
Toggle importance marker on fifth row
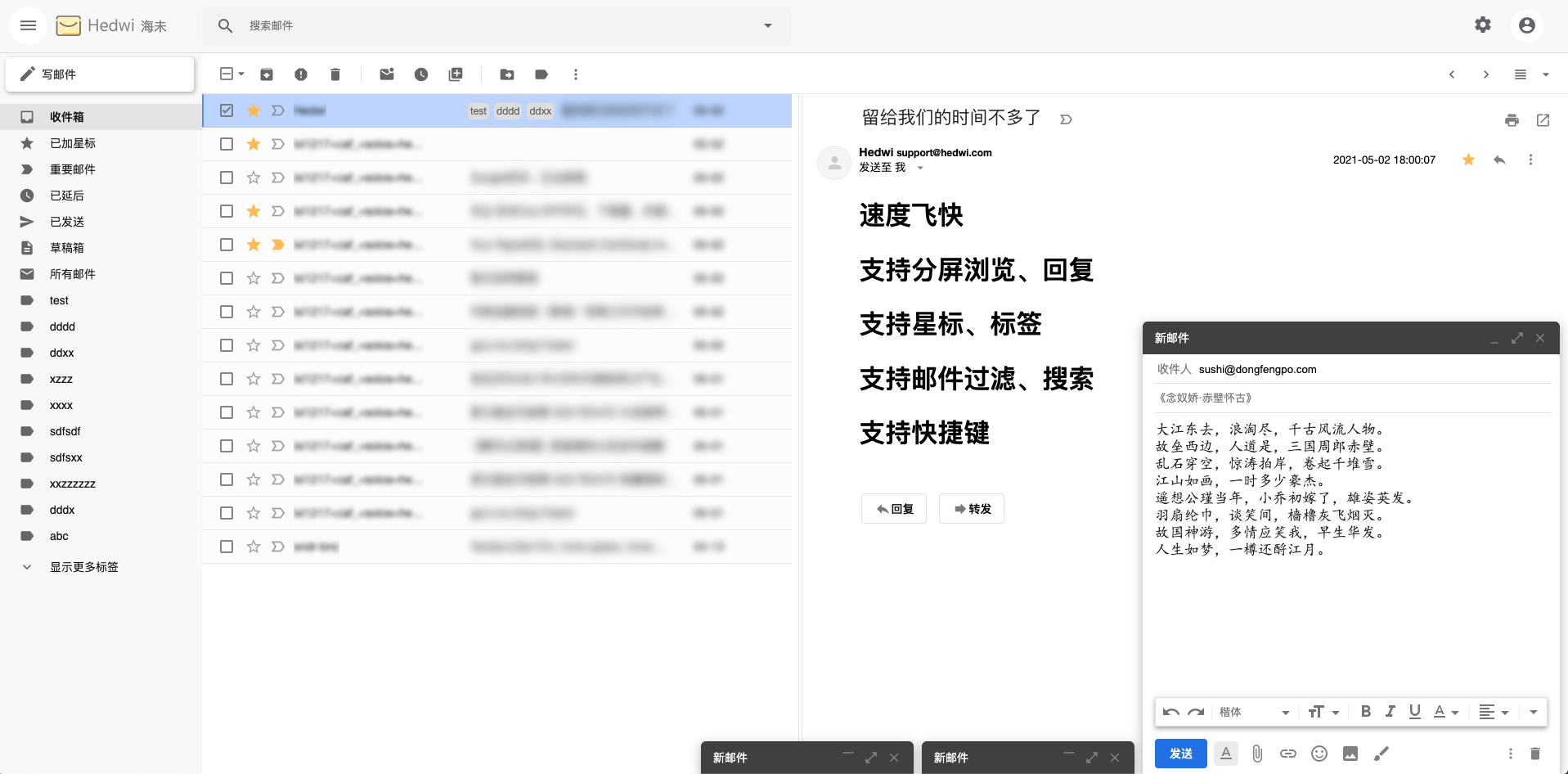(x=278, y=245)
